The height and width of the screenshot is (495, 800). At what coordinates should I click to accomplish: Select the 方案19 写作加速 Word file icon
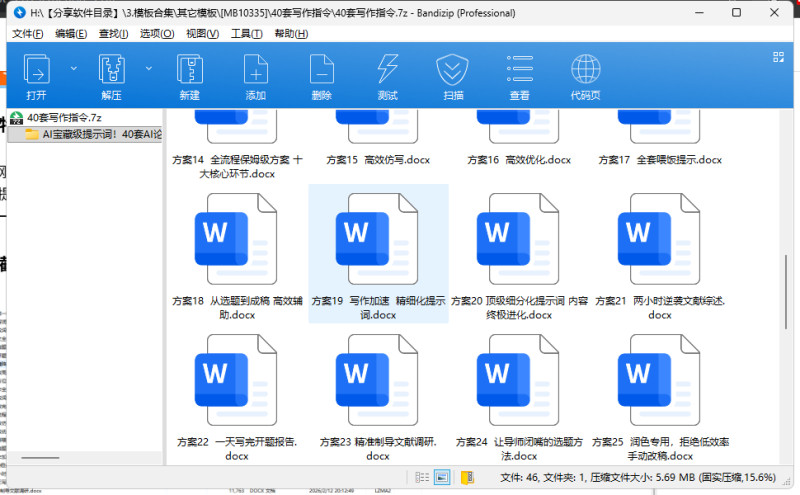[x=378, y=239]
